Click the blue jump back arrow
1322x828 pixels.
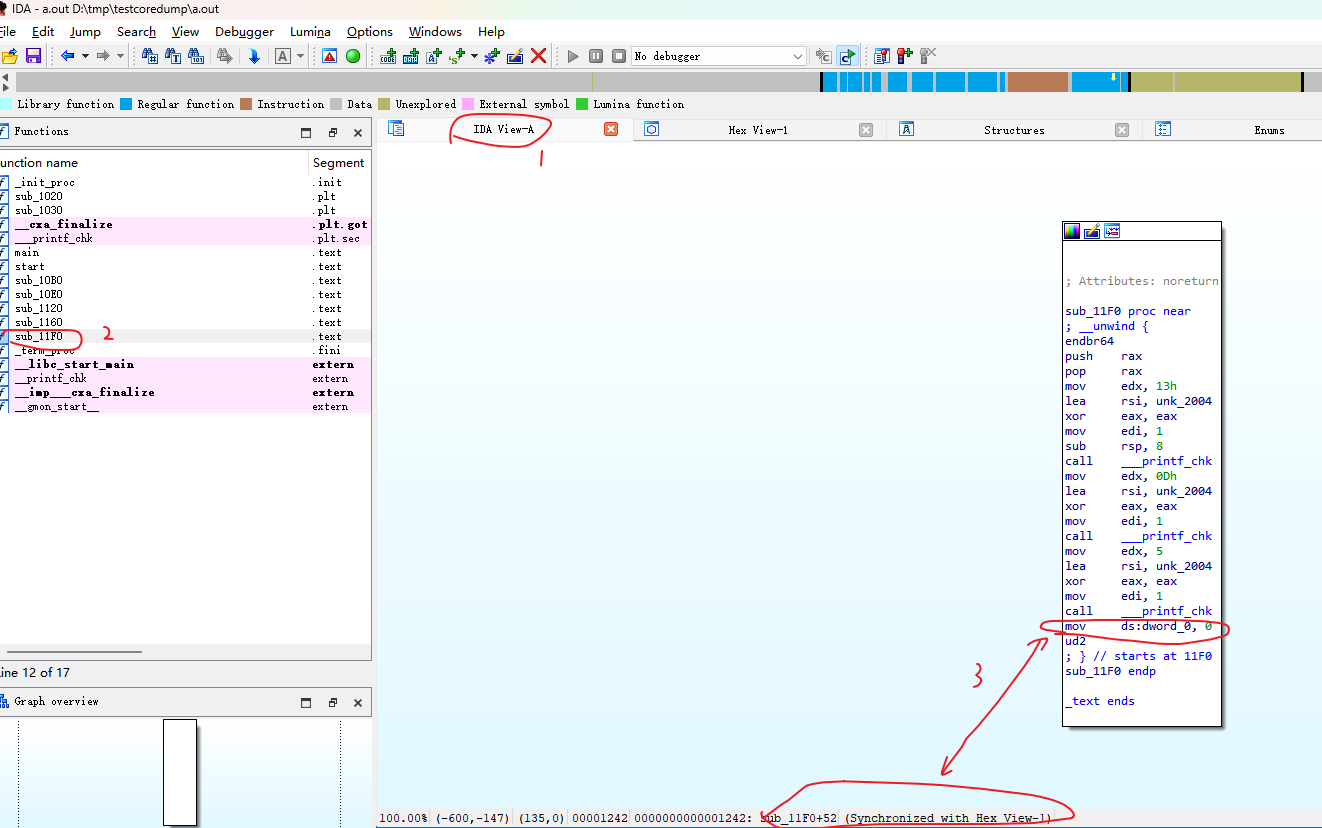pos(67,56)
